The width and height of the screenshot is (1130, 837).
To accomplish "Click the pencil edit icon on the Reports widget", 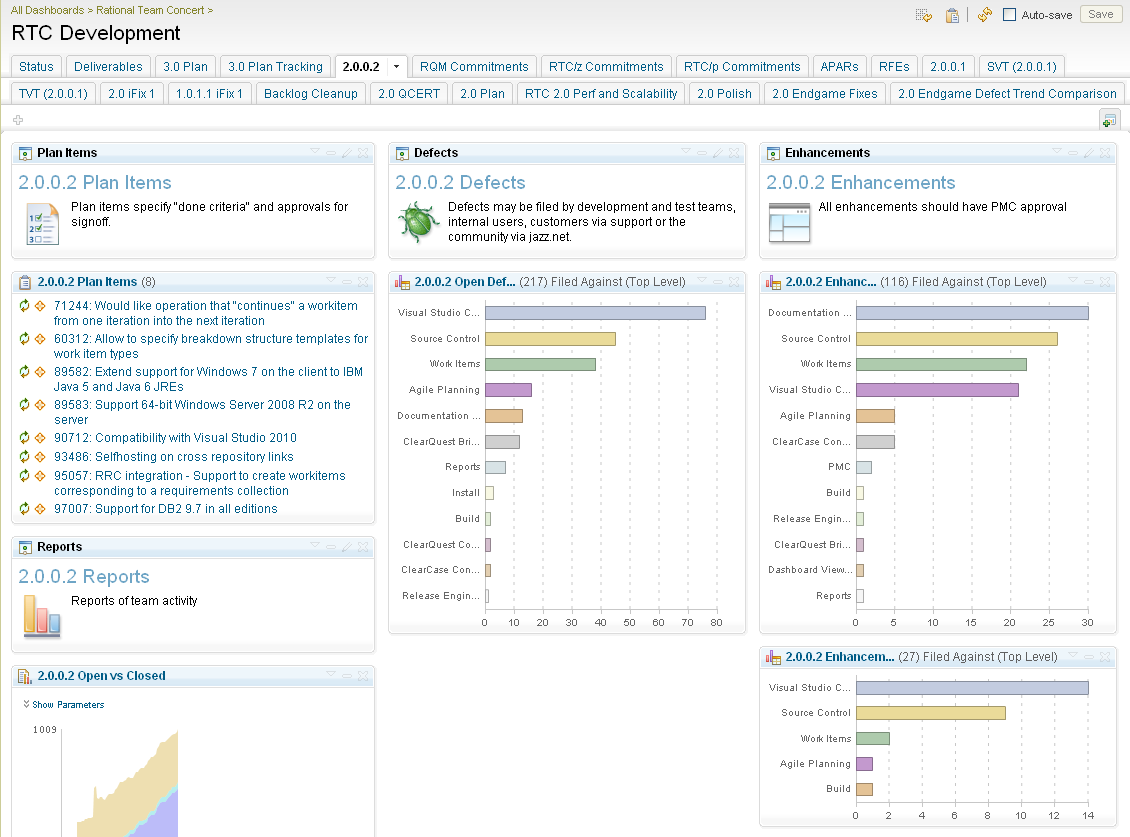I will pos(347,547).
